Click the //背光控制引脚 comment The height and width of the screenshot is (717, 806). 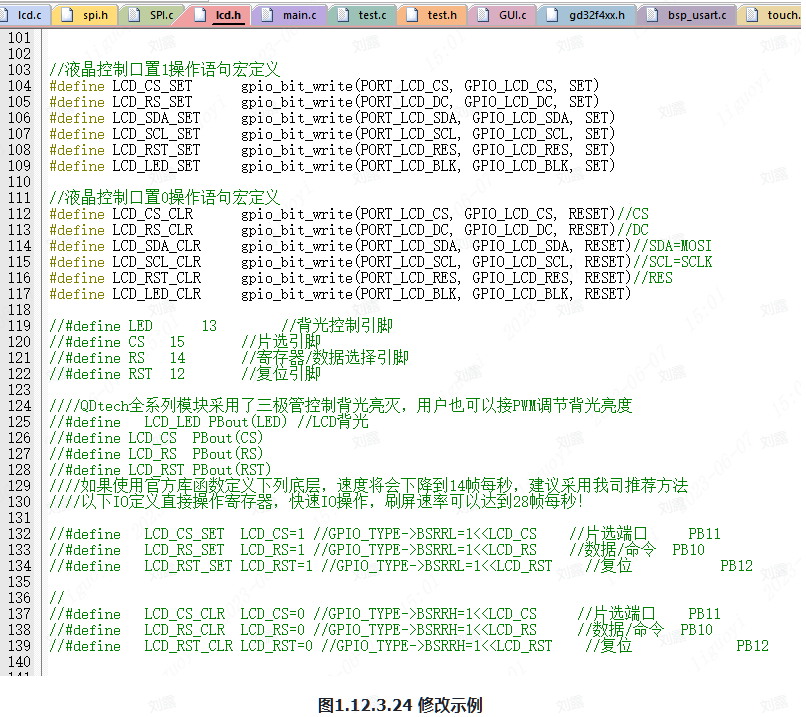[x=337, y=325]
